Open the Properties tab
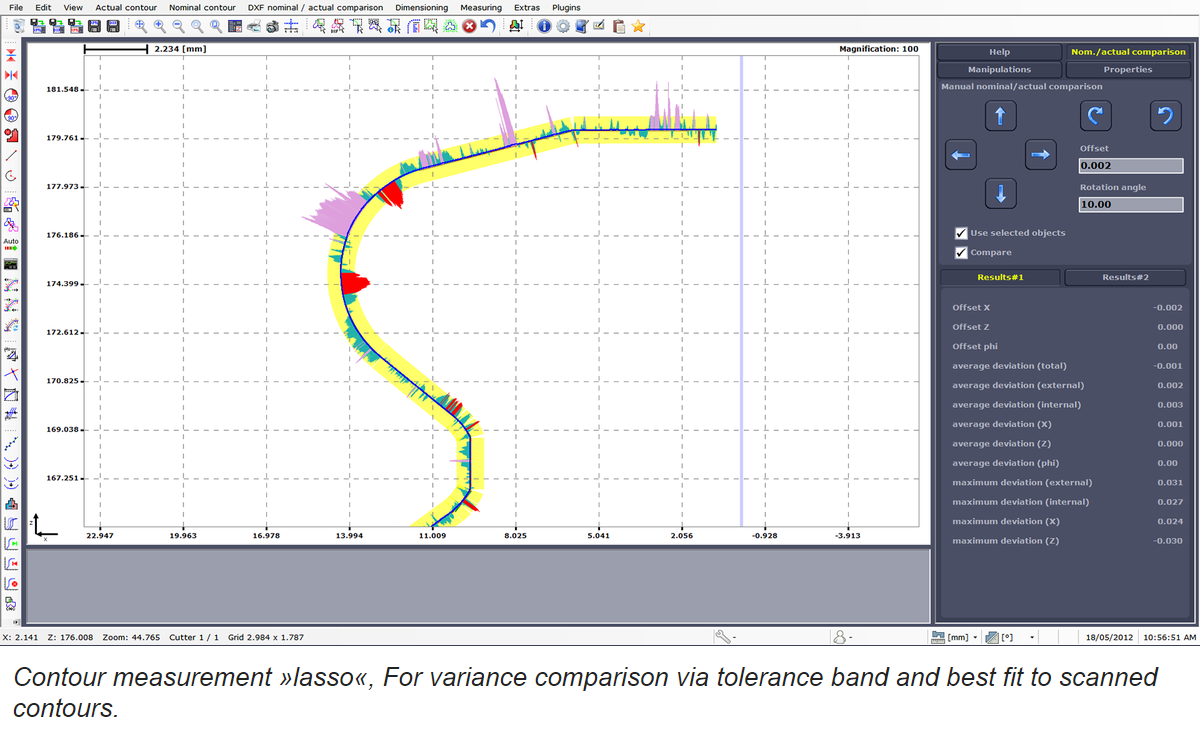The image size is (1200, 730). [1128, 70]
